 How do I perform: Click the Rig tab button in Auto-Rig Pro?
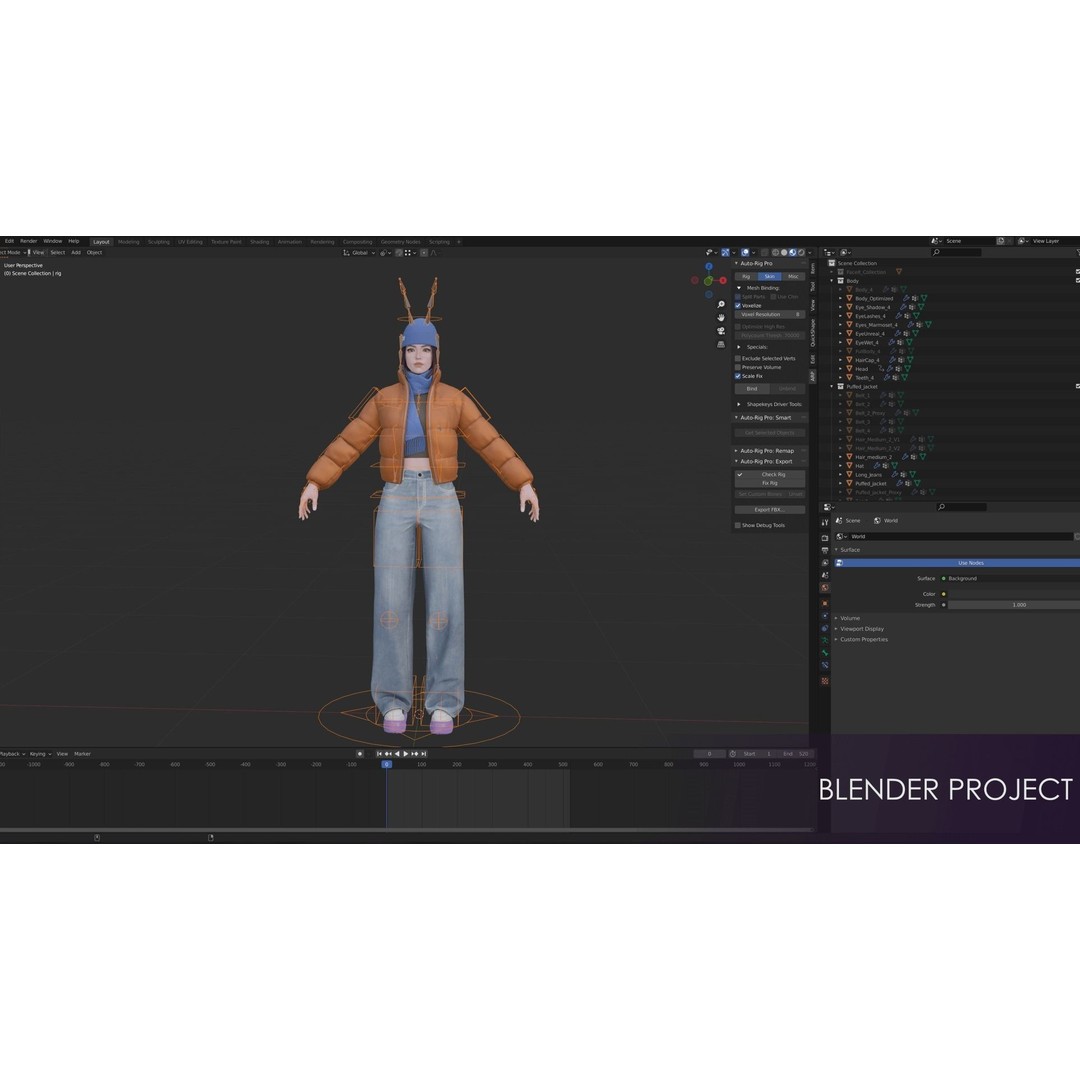(x=746, y=276)
